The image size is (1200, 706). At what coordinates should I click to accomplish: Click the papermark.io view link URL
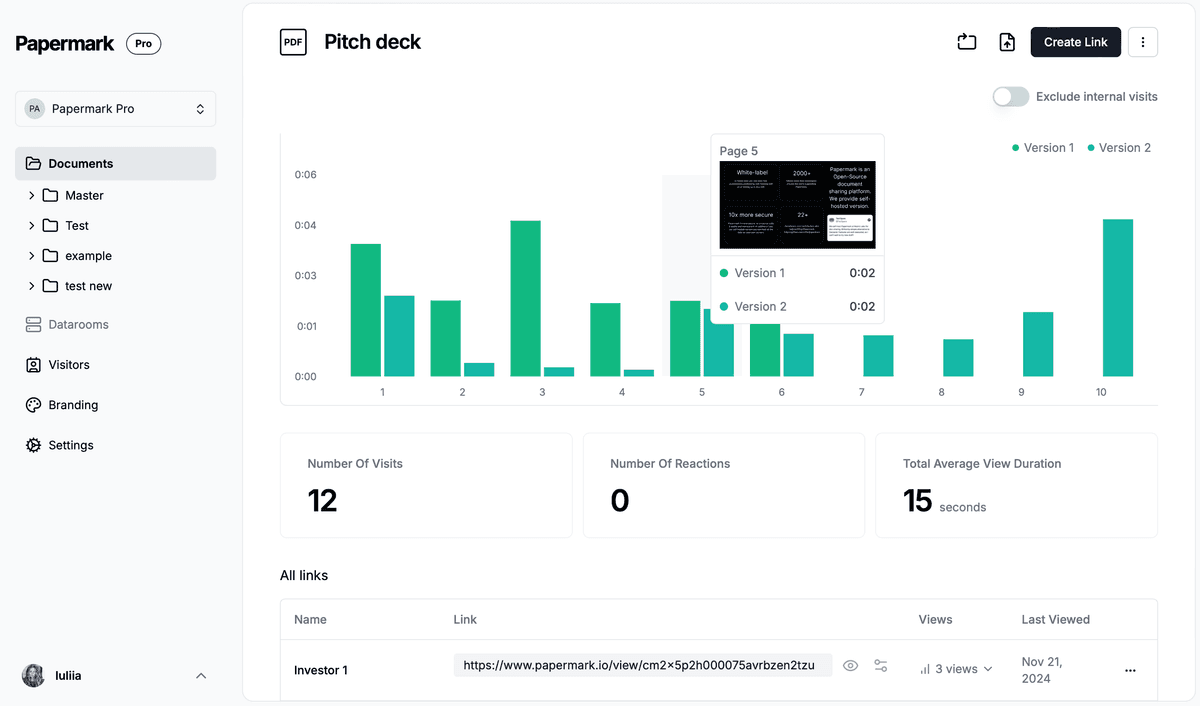(x=642, y=664)
